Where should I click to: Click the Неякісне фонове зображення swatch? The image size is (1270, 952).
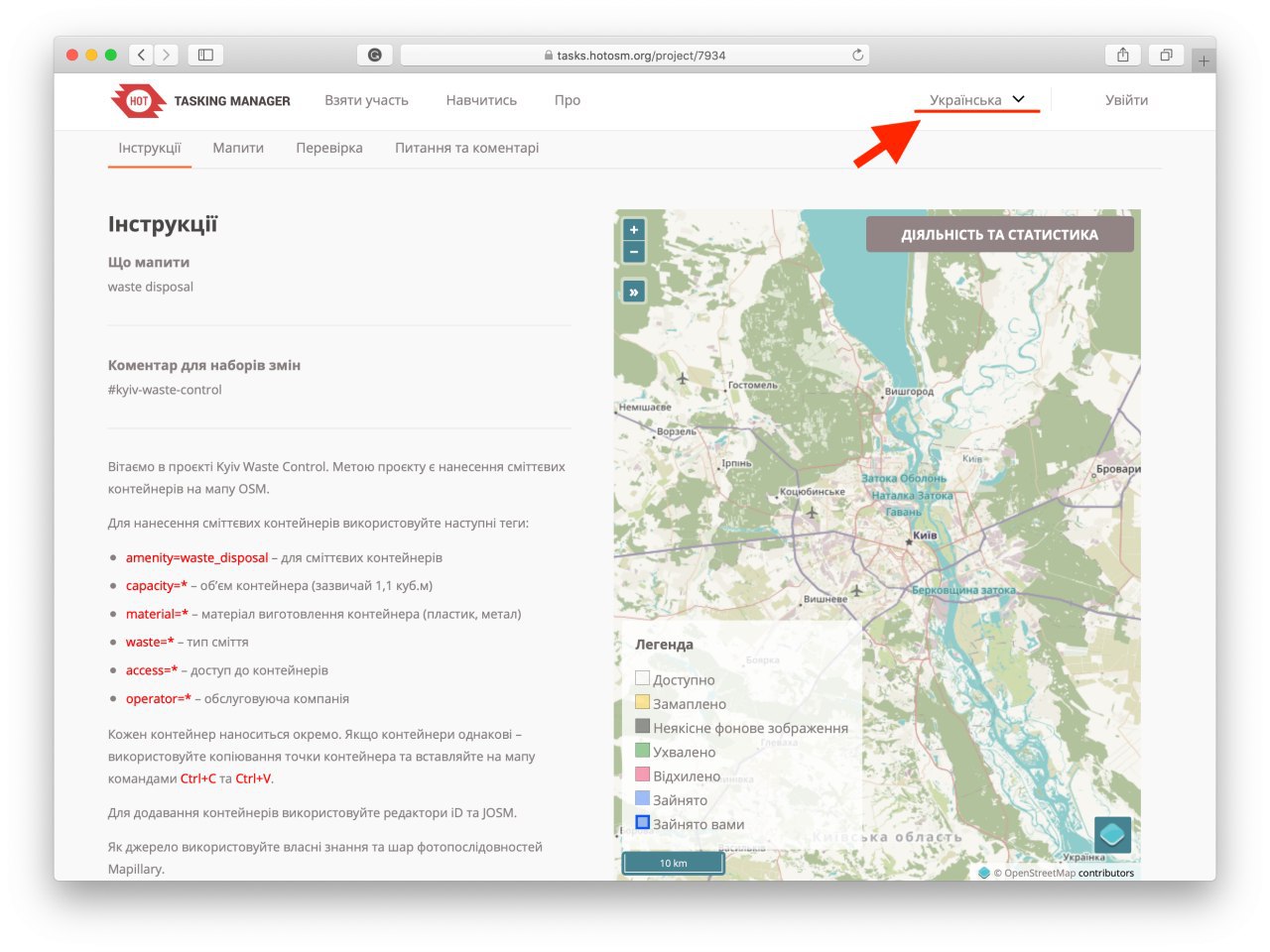(642, 726)
